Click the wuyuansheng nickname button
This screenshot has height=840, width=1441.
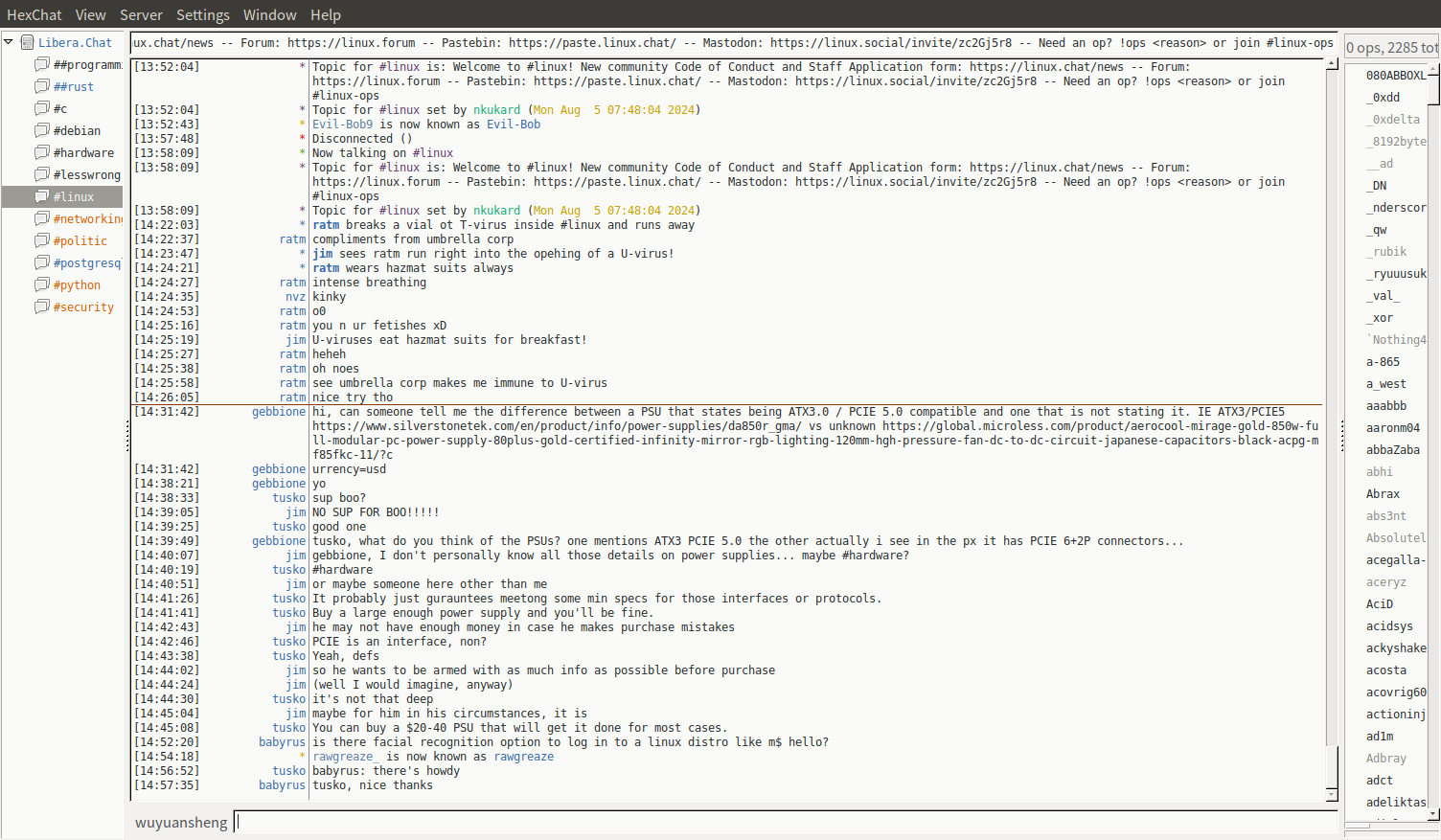(181, 823)
